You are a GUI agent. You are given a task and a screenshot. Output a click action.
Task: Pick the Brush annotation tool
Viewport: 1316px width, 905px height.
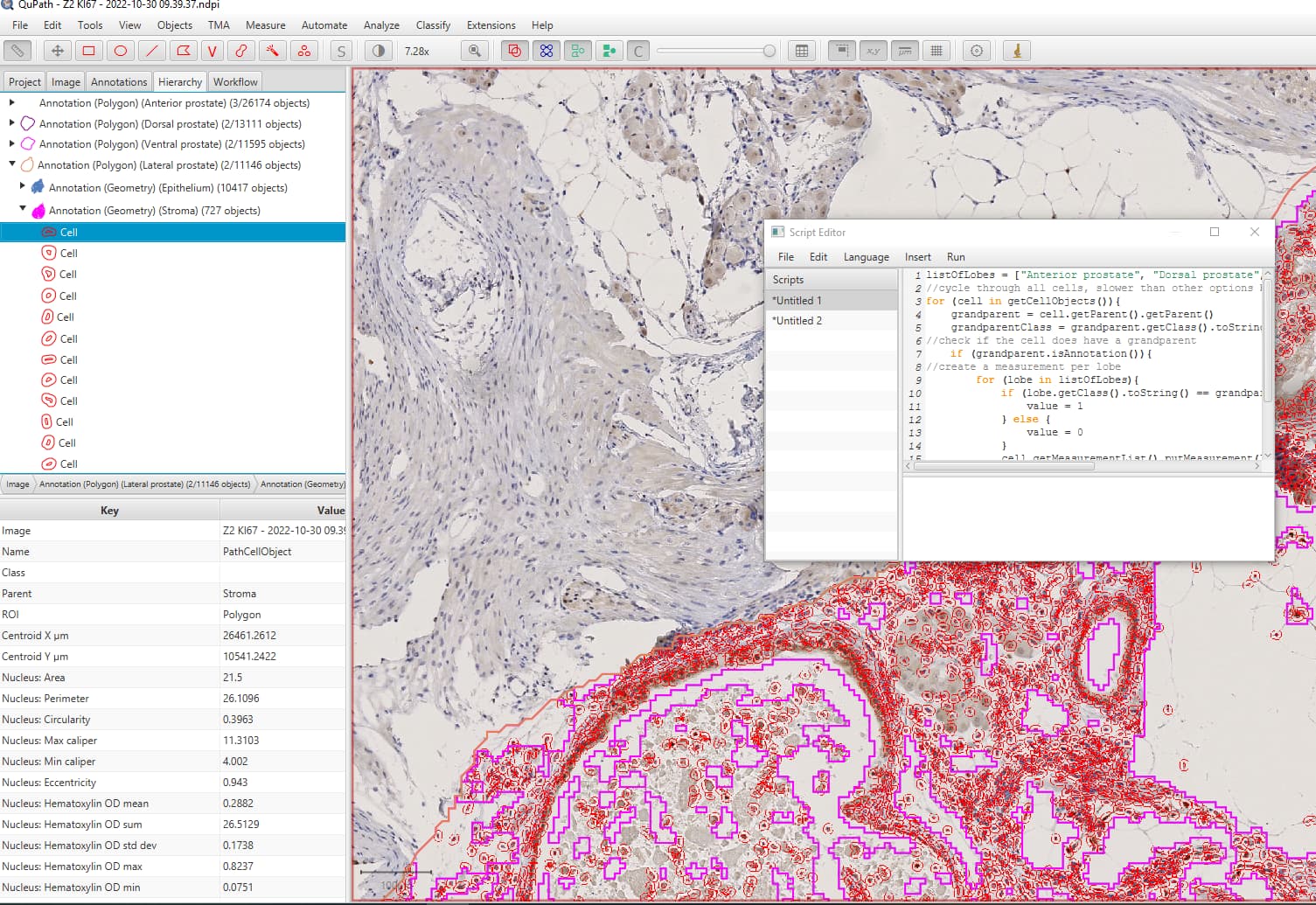tap(241, 51)
